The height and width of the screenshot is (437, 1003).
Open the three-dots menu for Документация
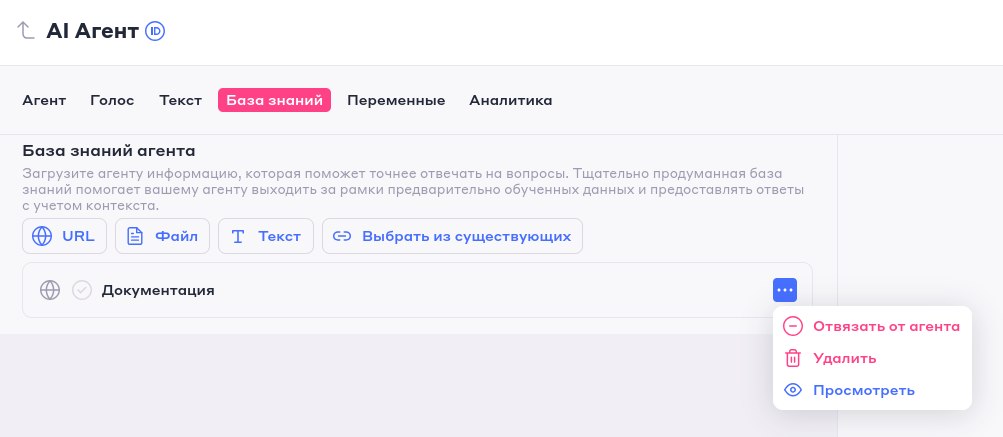pyautogui.click(x=785, y=290)
